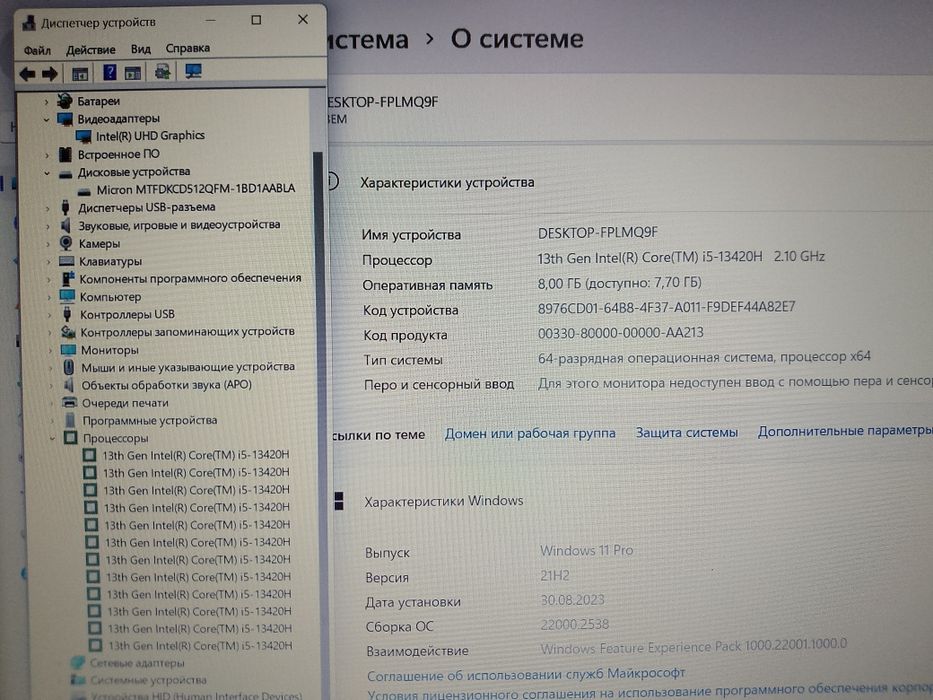The width and height of the screenshot is (933, 700).
Task: Click the Компьютер monitor icon
Action: 67,296
